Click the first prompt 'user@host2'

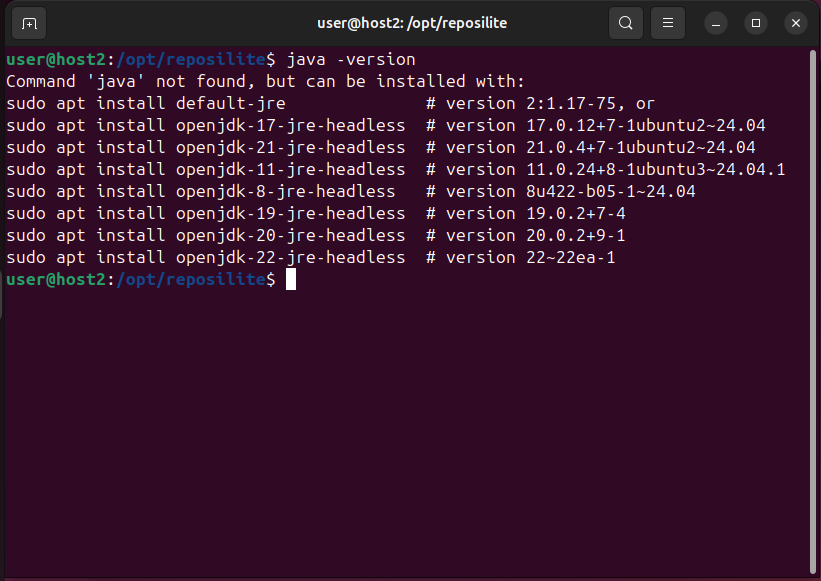click(x=56, y=60)
